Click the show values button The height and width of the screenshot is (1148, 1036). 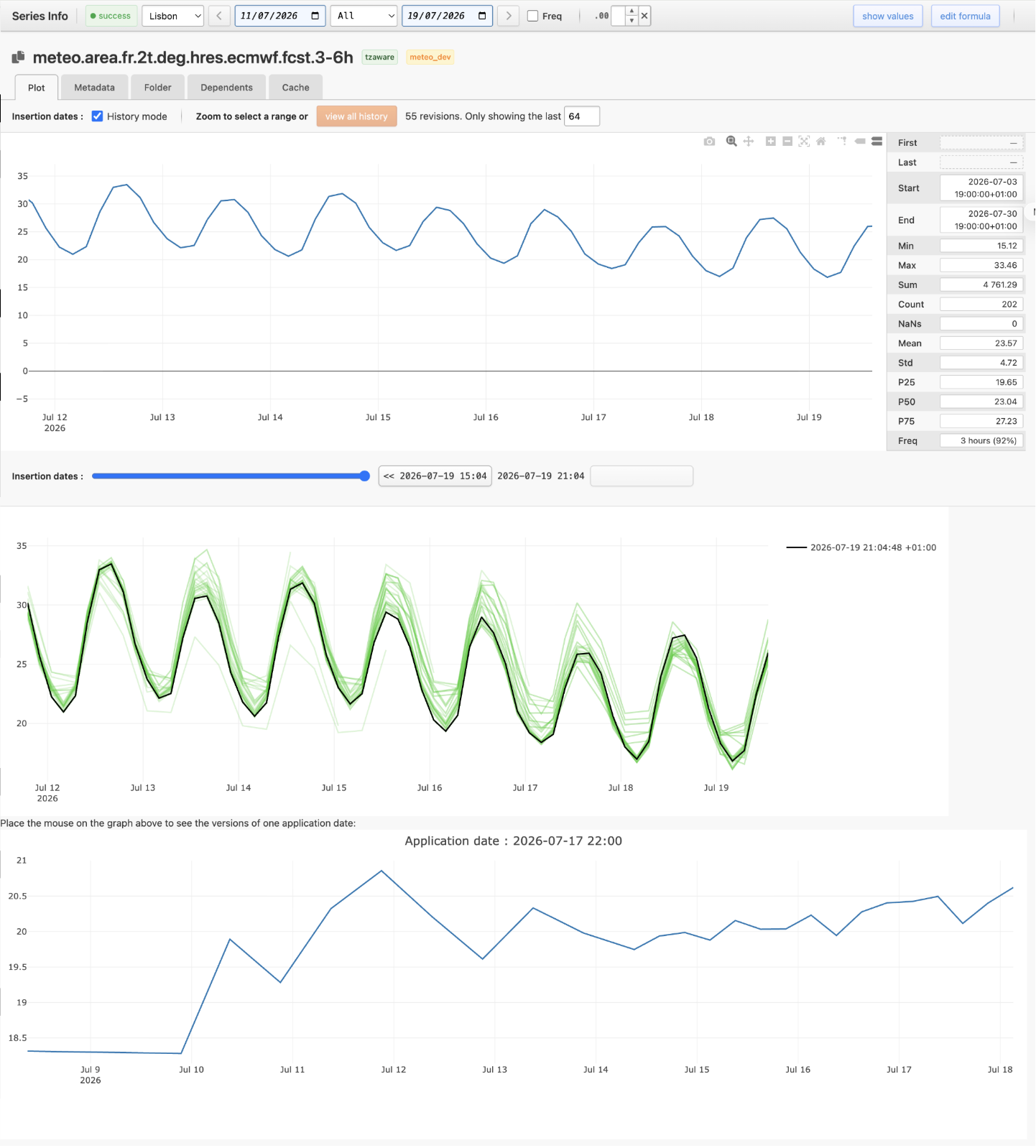888,16
